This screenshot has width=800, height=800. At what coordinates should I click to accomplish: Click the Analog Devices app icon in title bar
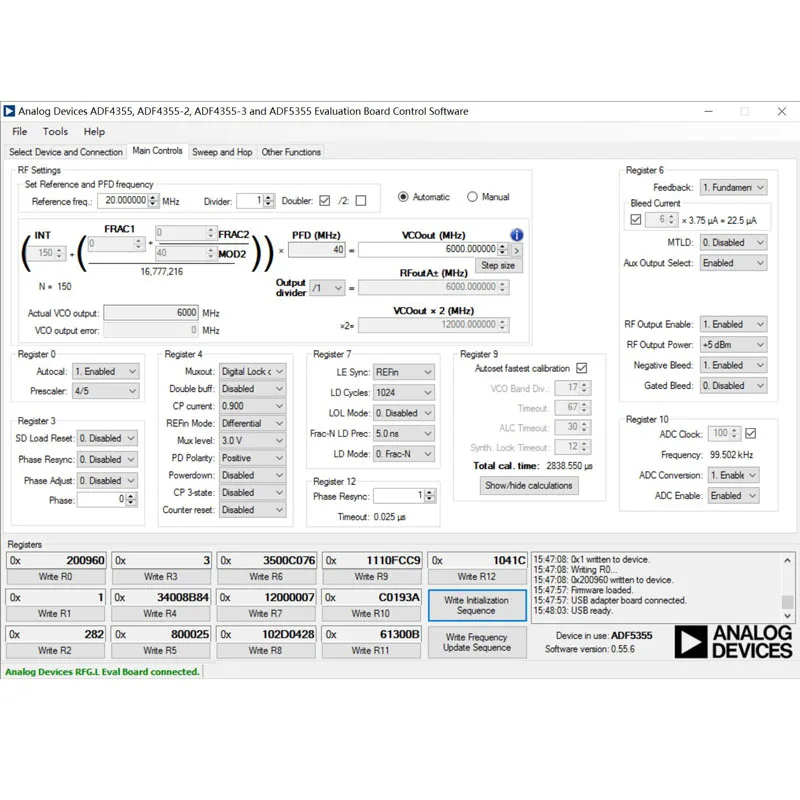9,111
